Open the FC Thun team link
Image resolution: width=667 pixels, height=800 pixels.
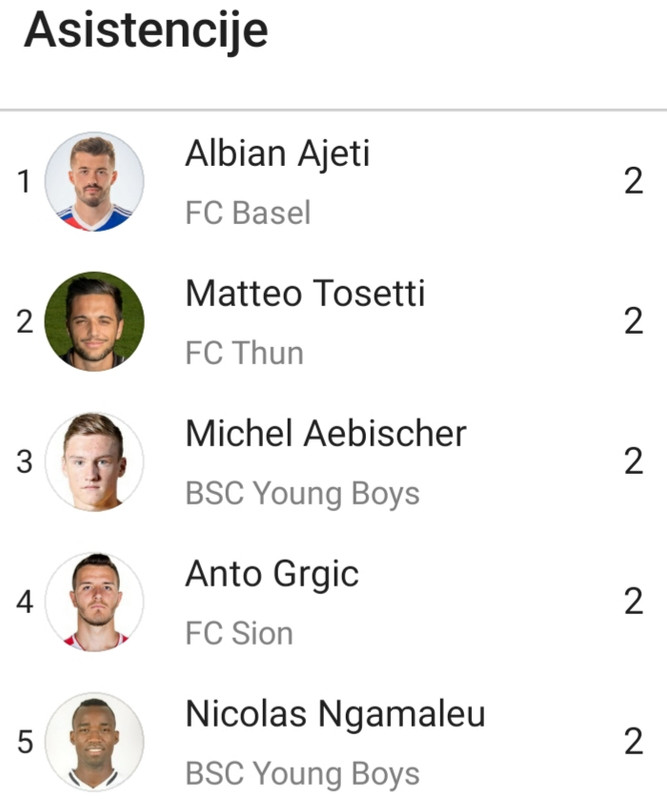(x=244, y=353)
